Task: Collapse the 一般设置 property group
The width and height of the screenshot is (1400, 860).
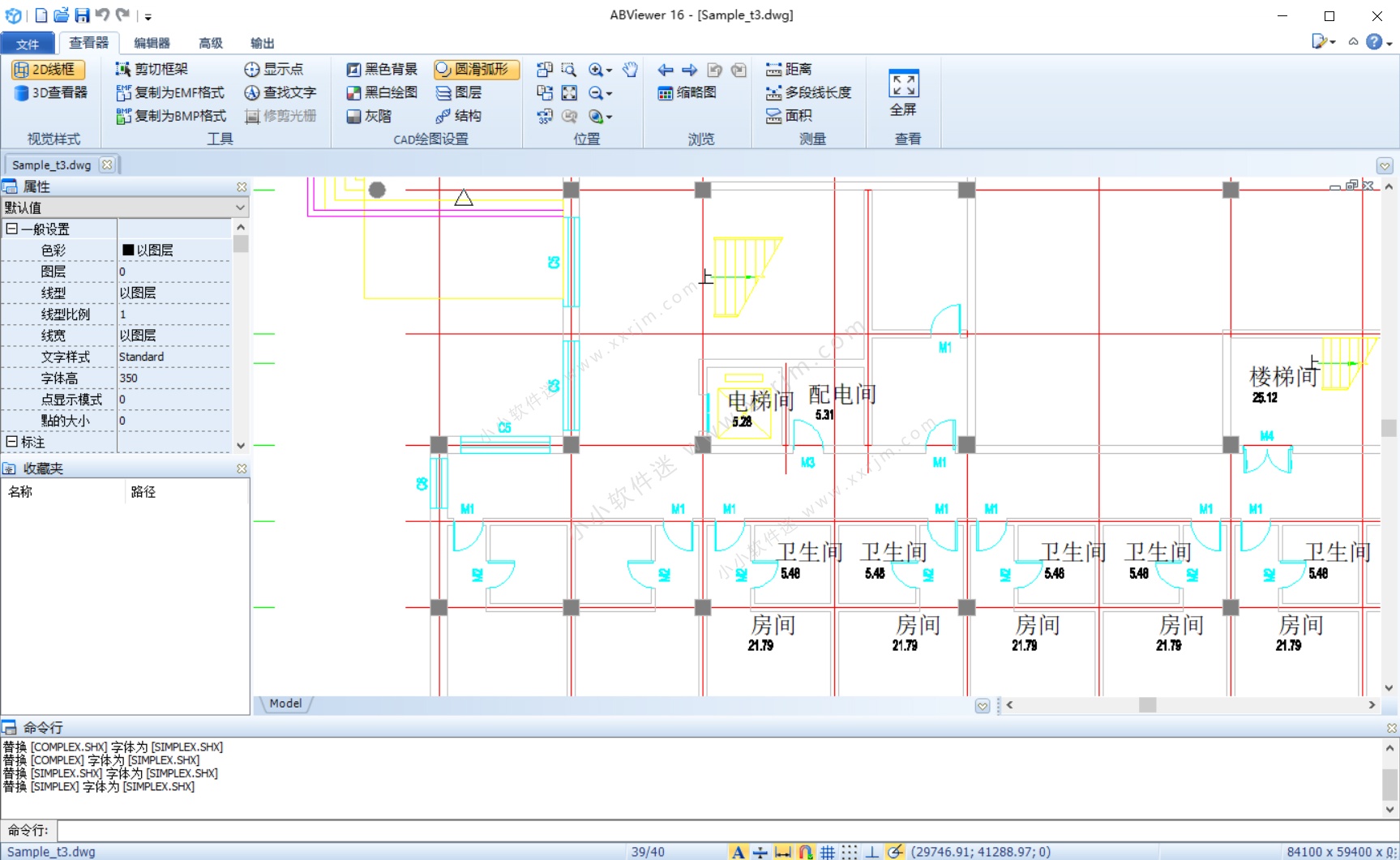Action: pyautogui.click(x=12, y=229)
